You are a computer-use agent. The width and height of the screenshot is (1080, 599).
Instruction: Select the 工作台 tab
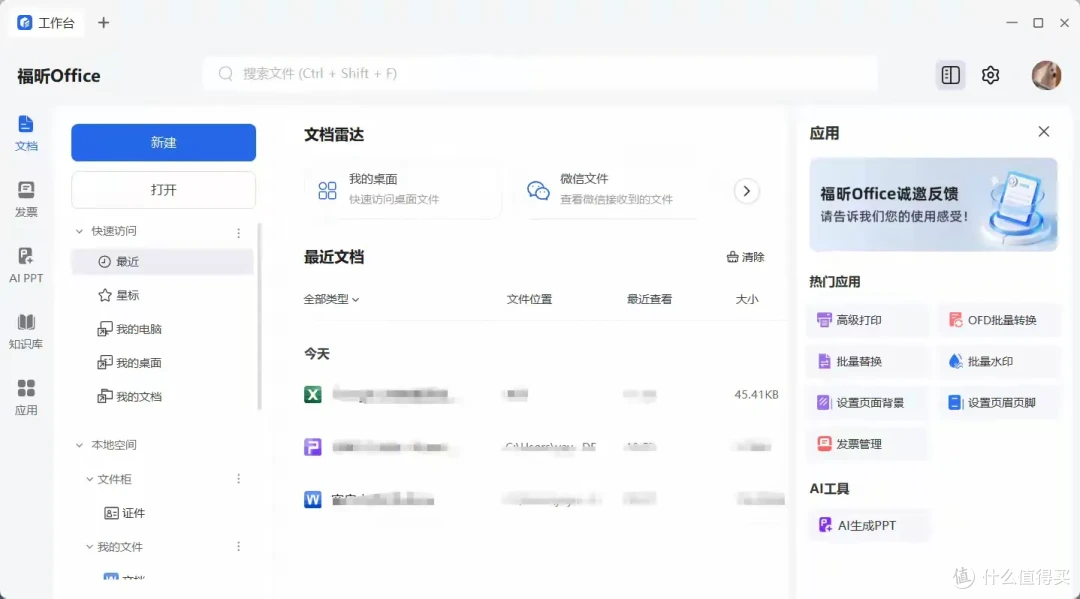[45, 23]
